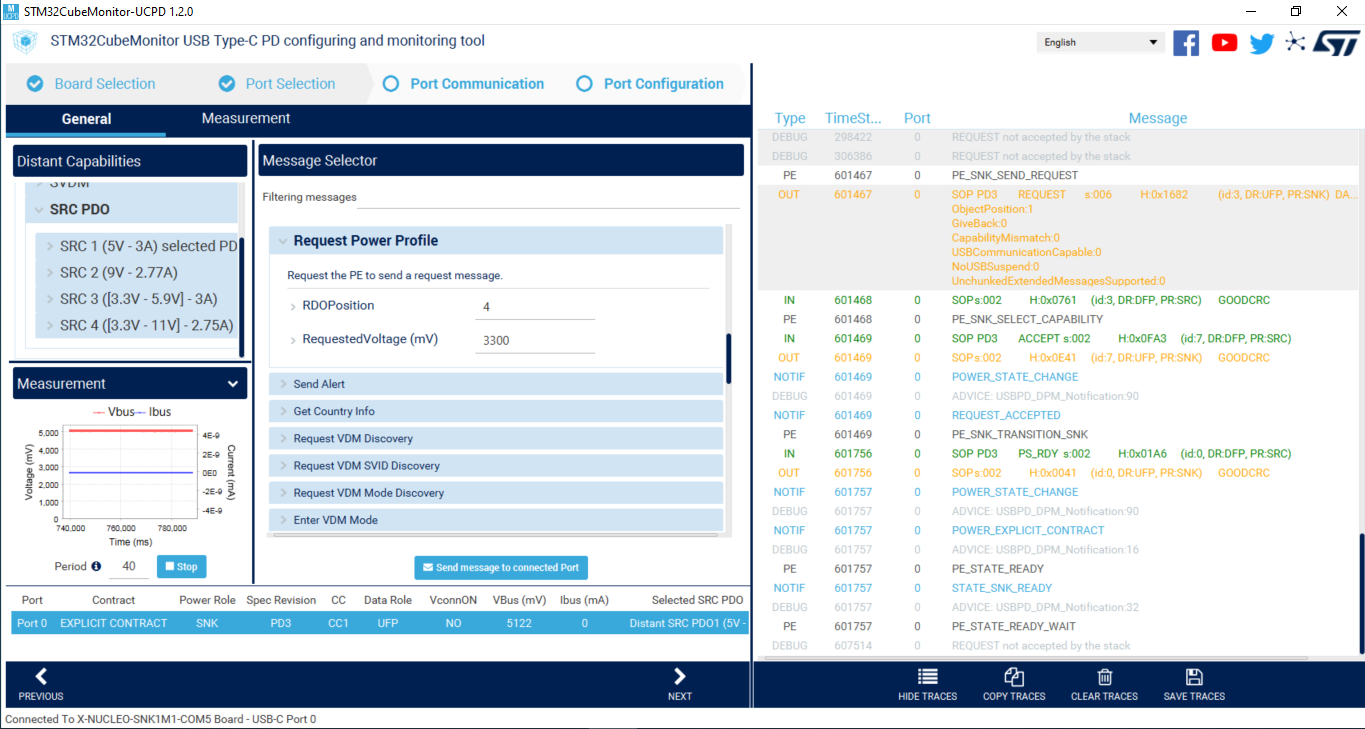Switch to the Measurement tab
This screenshot has height=729, width=1365.
click(x=245, y=118)
